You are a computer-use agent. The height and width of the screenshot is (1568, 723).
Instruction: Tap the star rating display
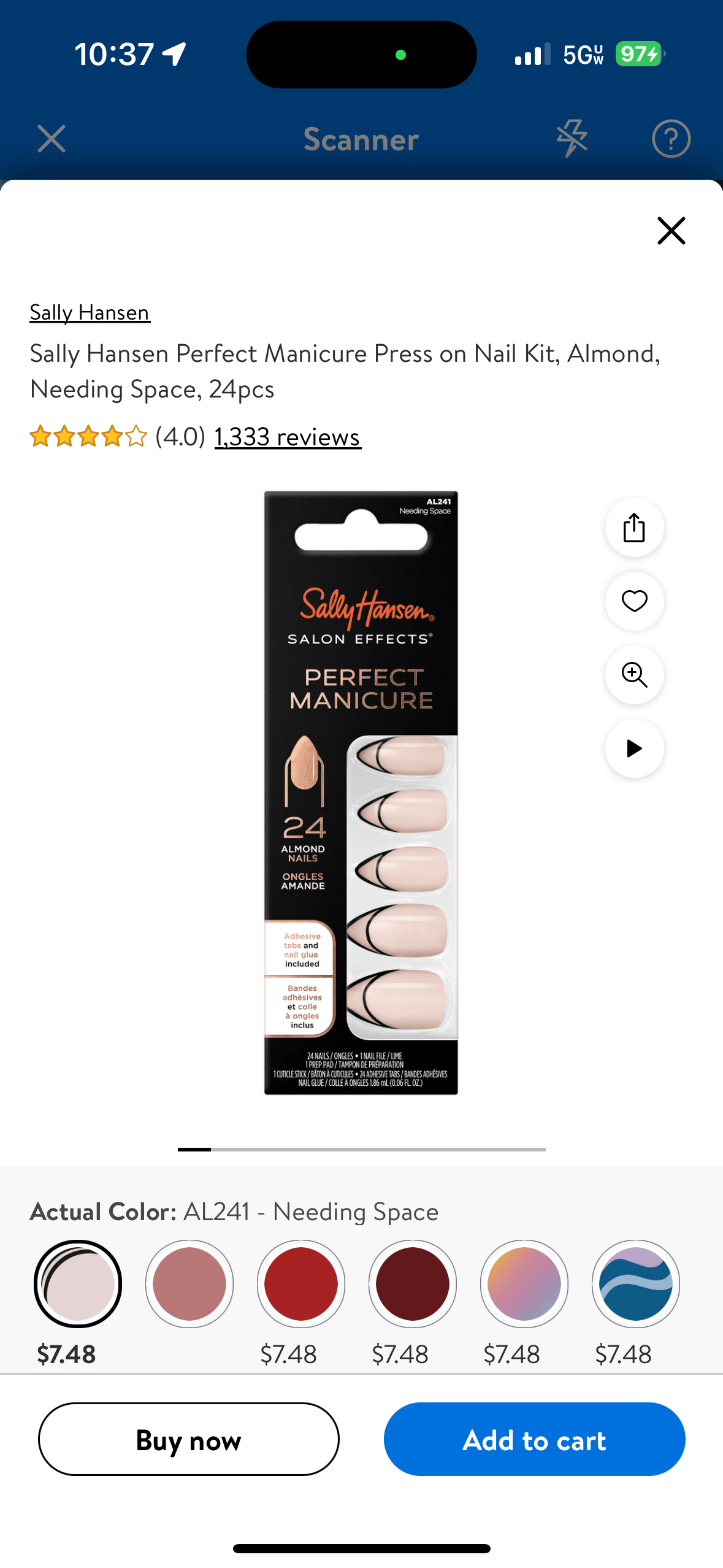(88, 437)
